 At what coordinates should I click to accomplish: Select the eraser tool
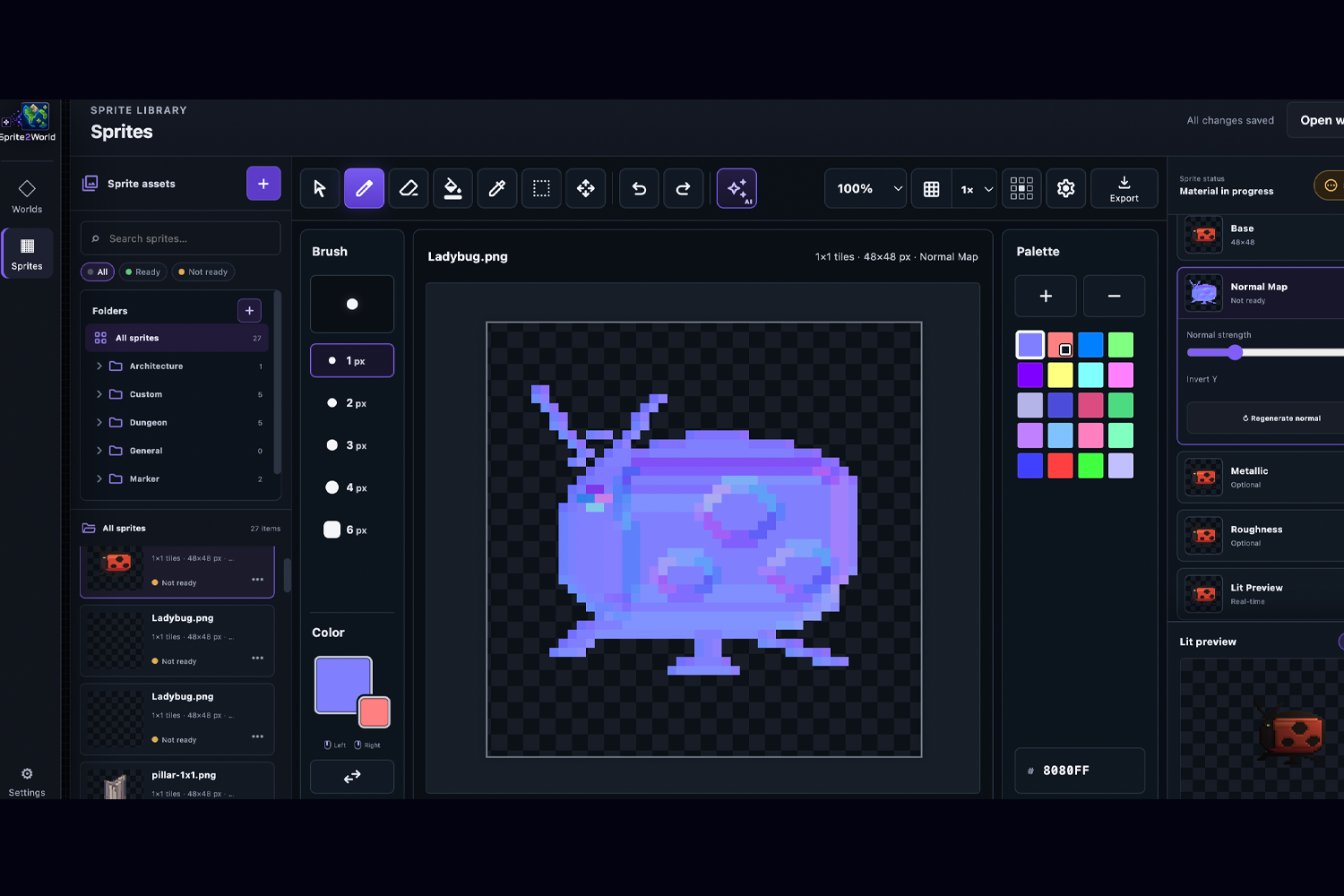pyautogui.click(x=409, y=188)
